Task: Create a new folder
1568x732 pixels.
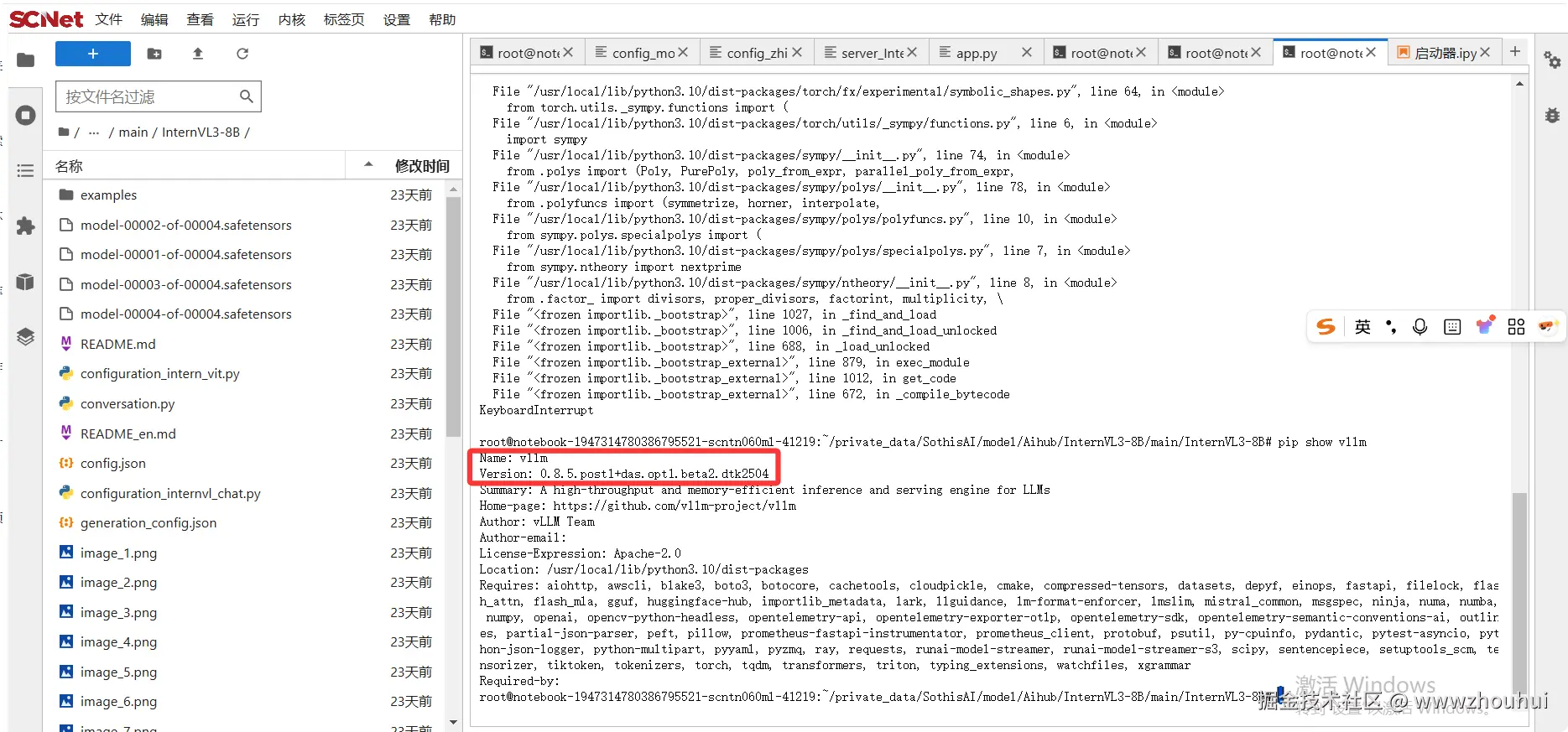Action: pos(154,54)
